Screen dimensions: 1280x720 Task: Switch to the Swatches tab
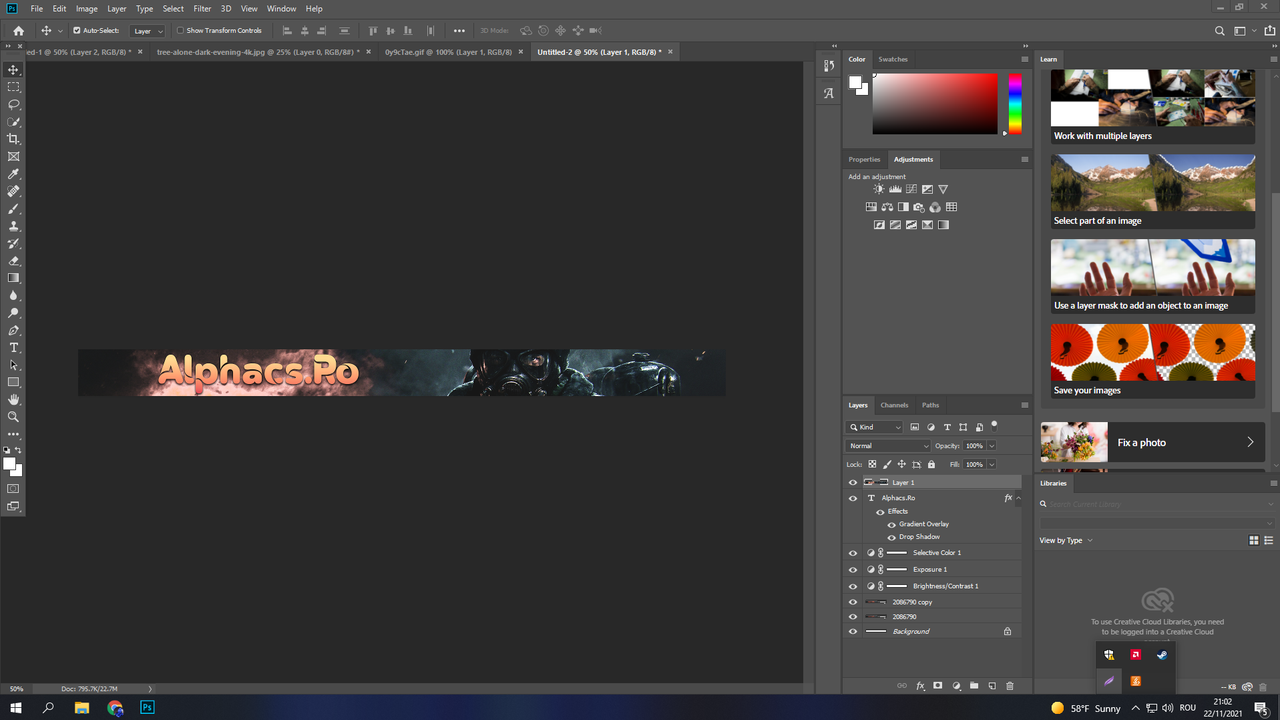893,59
